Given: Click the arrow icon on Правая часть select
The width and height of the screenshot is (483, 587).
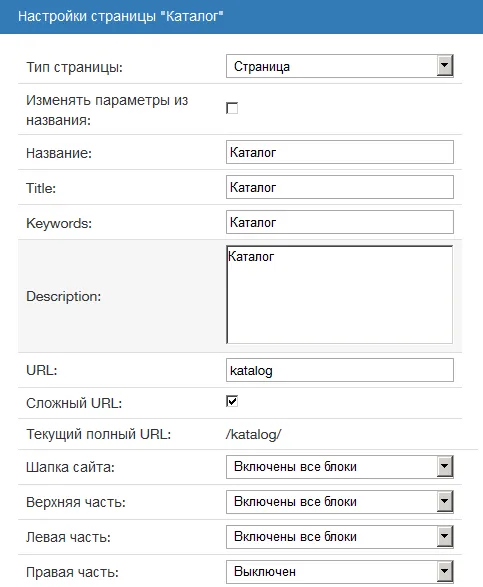Looking at the screenshot, I should [445, 571].
